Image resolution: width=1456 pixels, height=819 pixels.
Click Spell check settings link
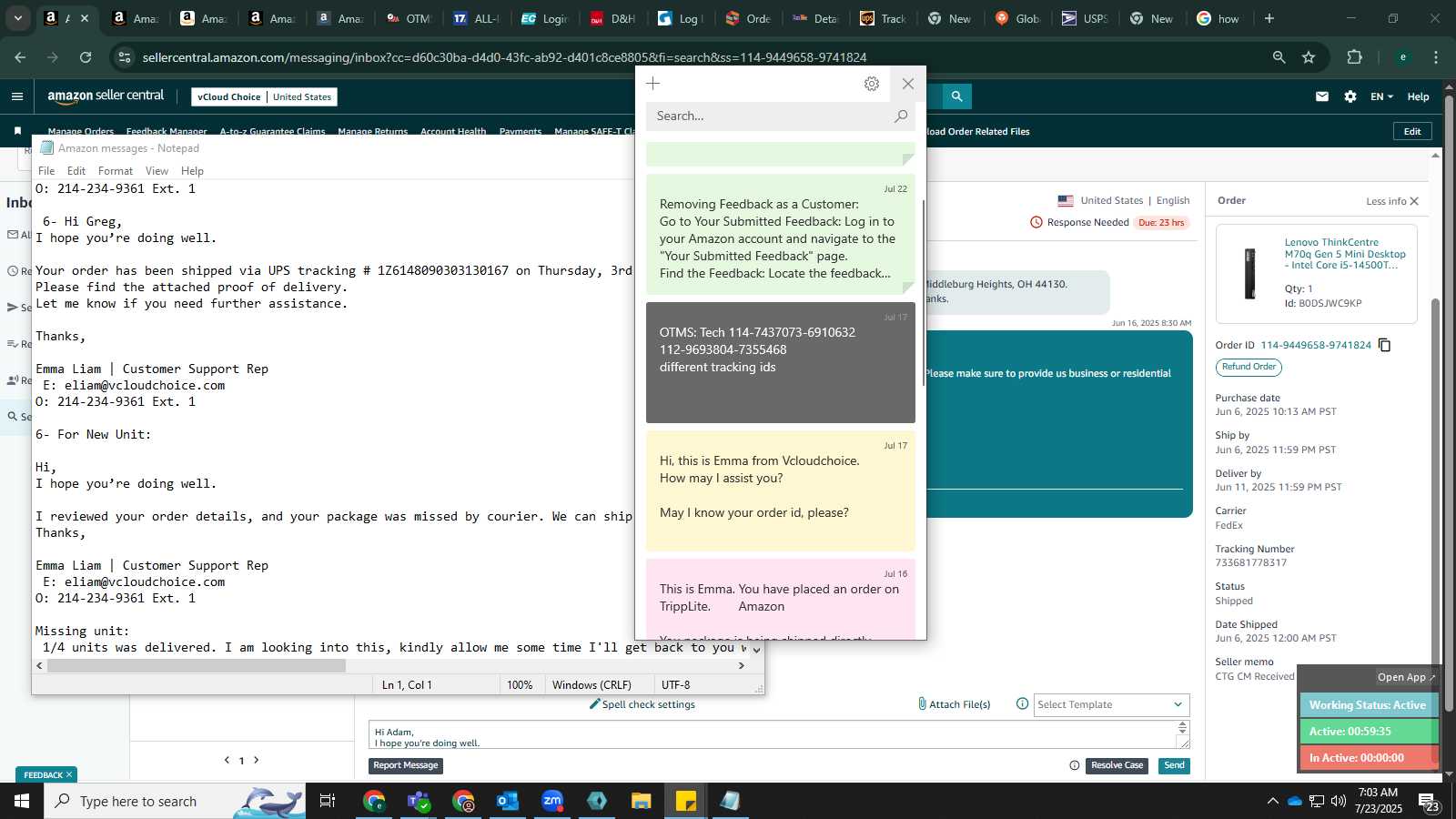(642, 704)
